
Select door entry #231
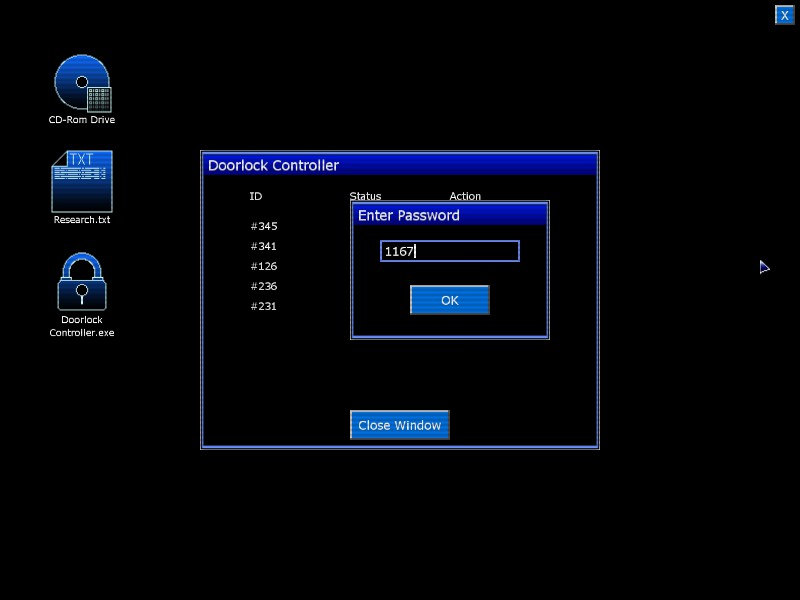tap(264, 307)
